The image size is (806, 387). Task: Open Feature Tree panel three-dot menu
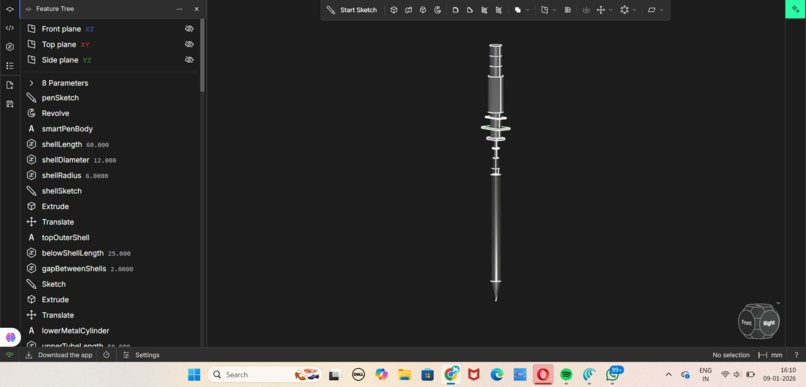click(179, 9)
